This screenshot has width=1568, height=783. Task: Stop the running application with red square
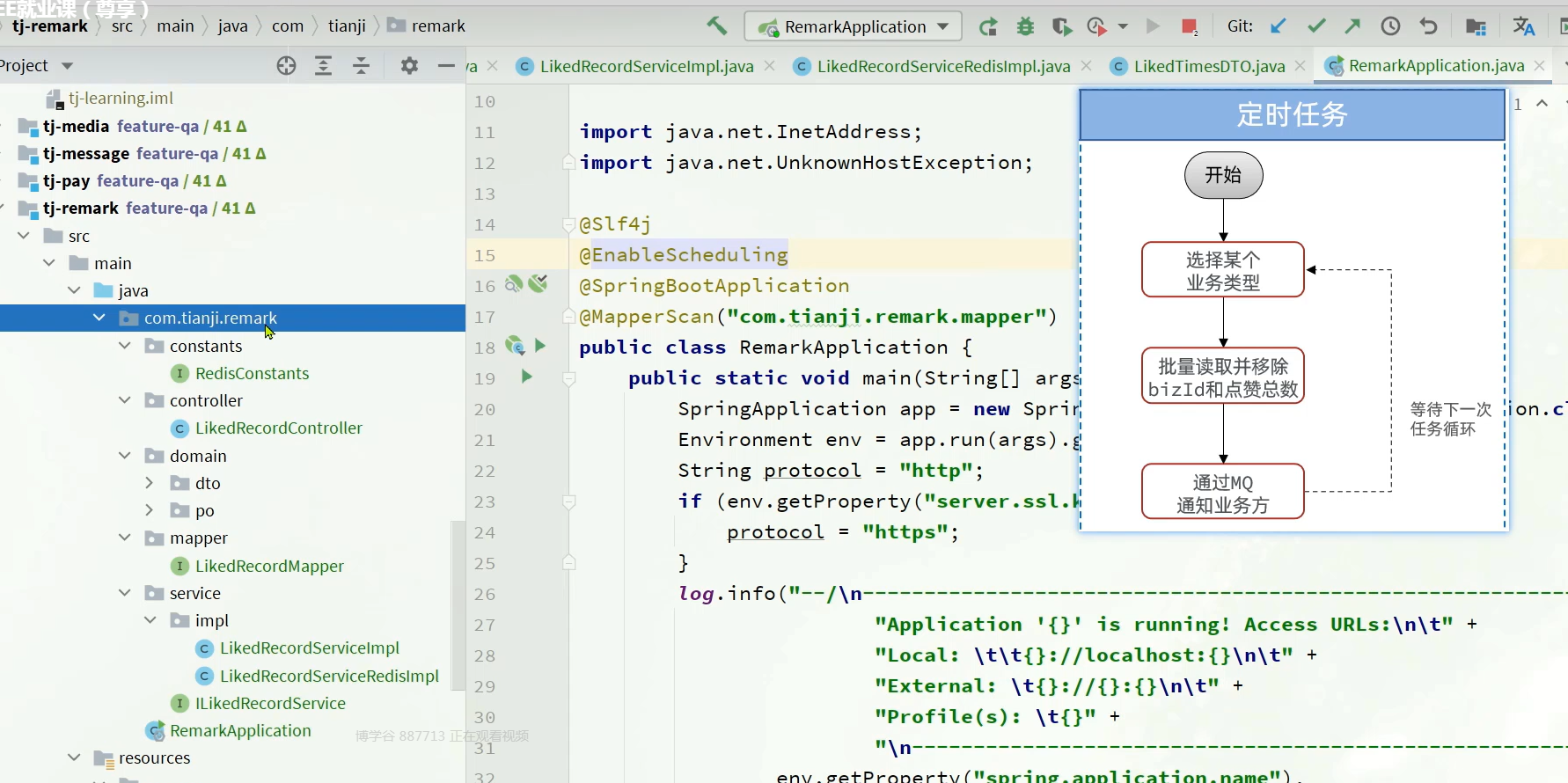tap(1189, 26)
